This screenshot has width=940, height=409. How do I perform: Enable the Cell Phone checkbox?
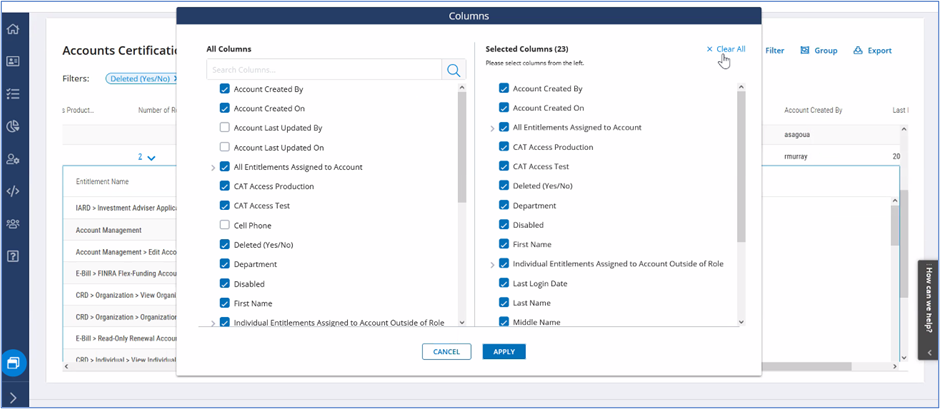(225, 225)
